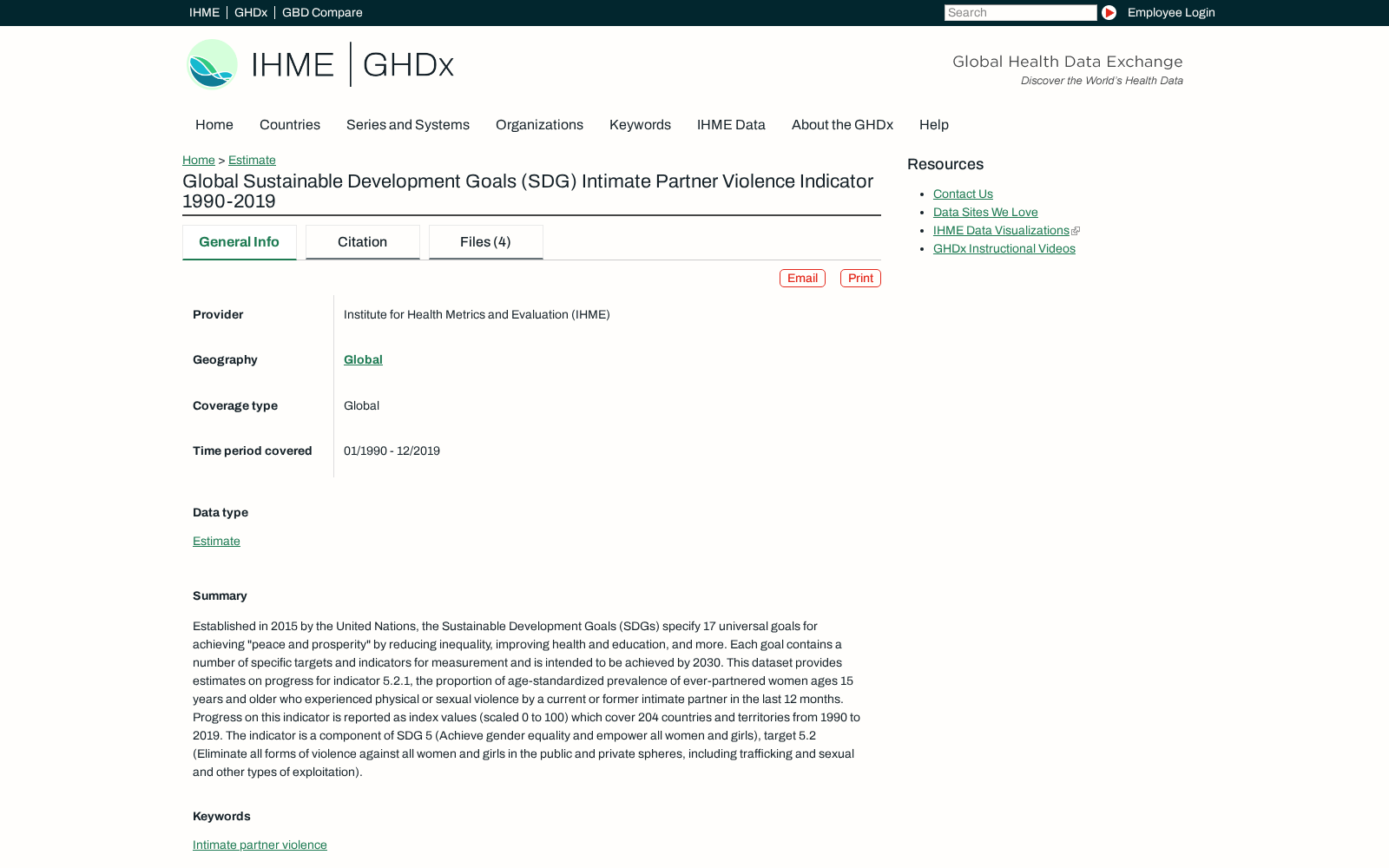
Task: Switch to the Files (4) tab
Action: pyautogui.click(x=486, y=242)
